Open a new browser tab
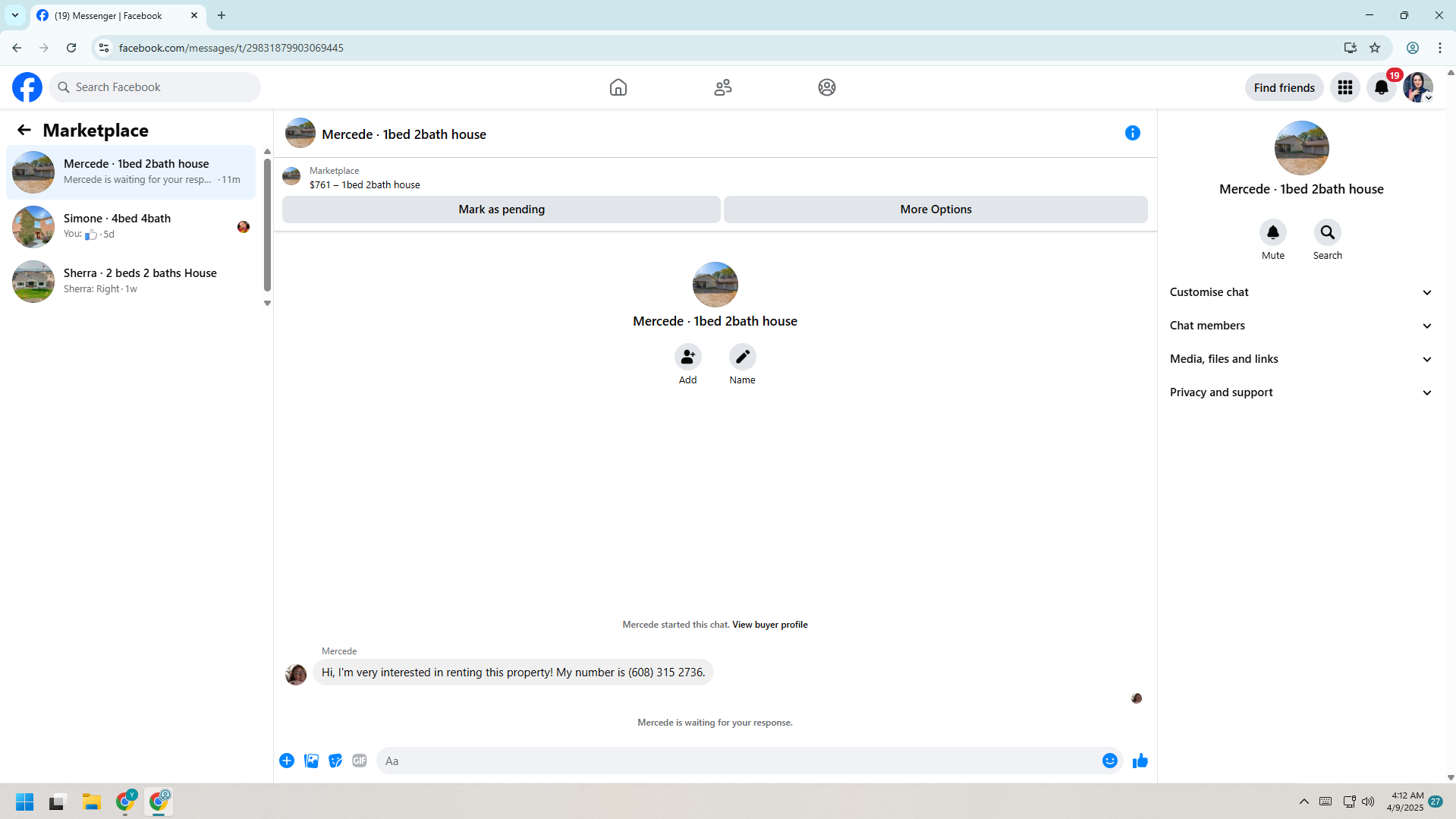This screenshot has height=819, width=1456. click(222, 15)
